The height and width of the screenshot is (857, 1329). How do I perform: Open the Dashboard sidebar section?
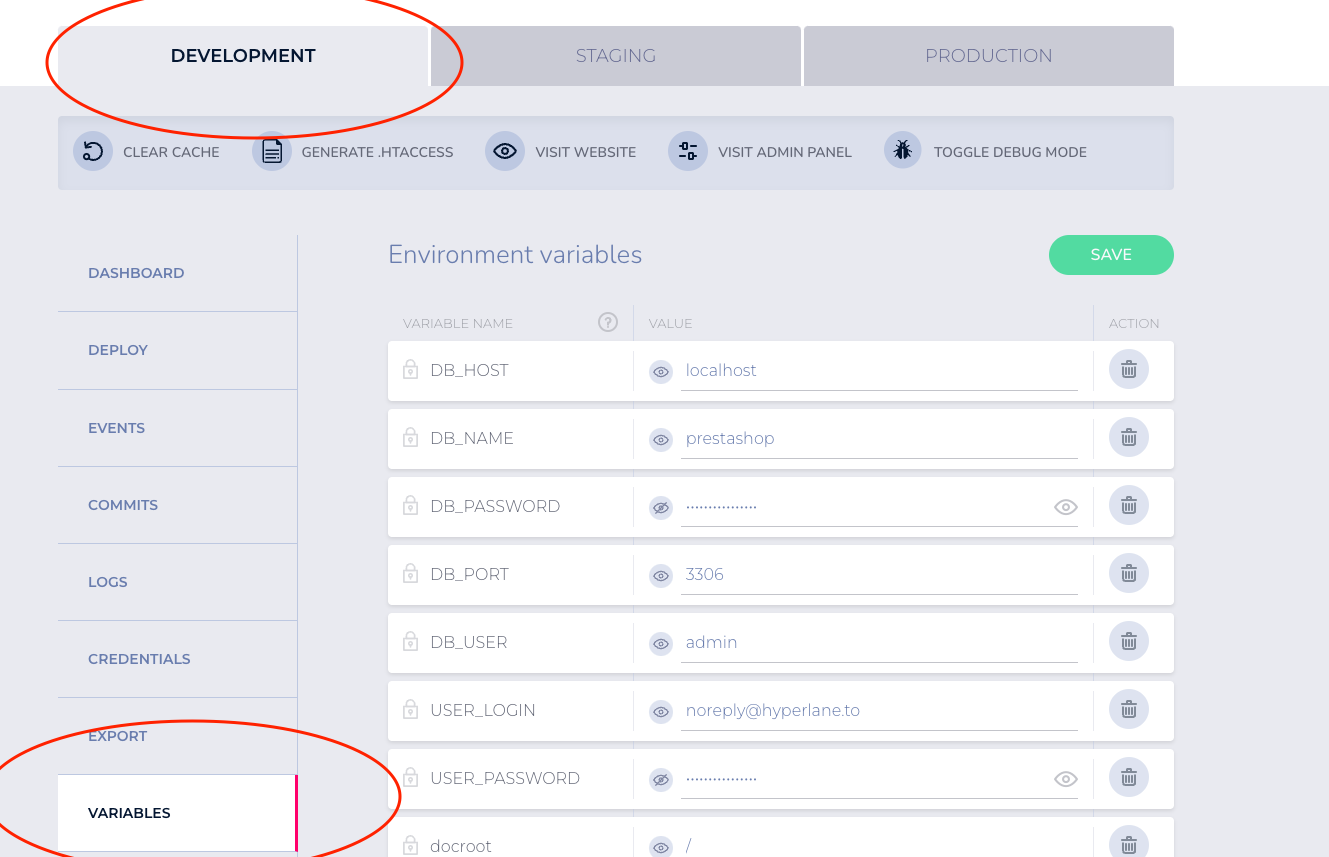click(177, 273)
